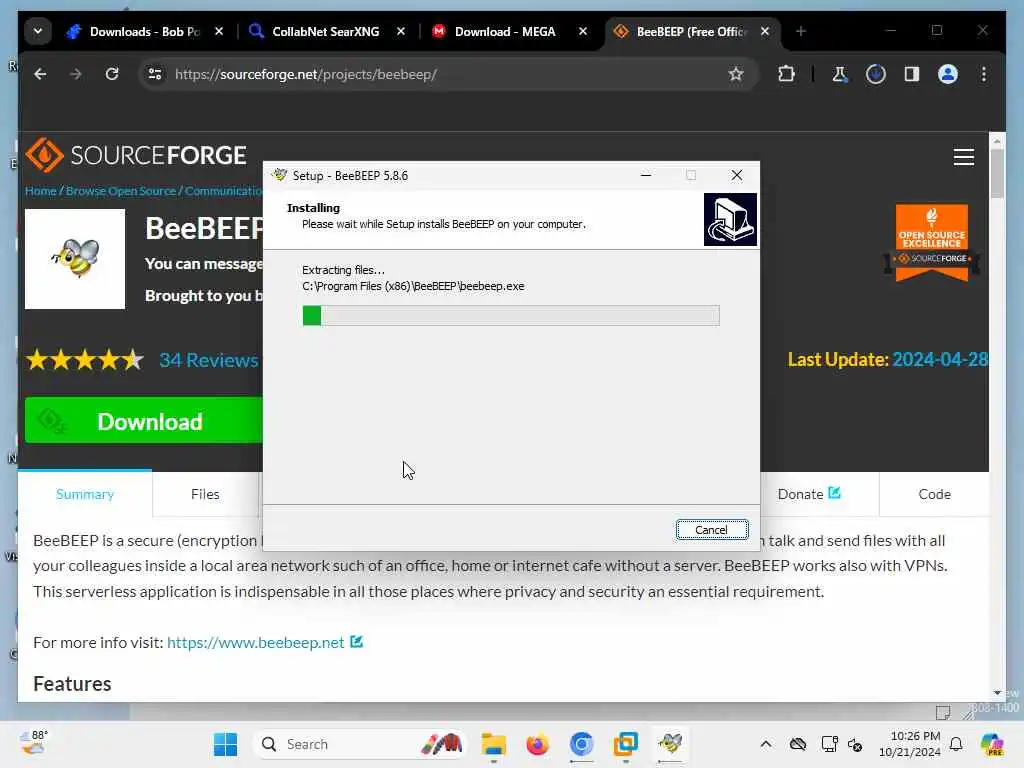Click the BeeBEEP setup window title icon
This screenshot has width=1024, height=768.
point(280,175)
